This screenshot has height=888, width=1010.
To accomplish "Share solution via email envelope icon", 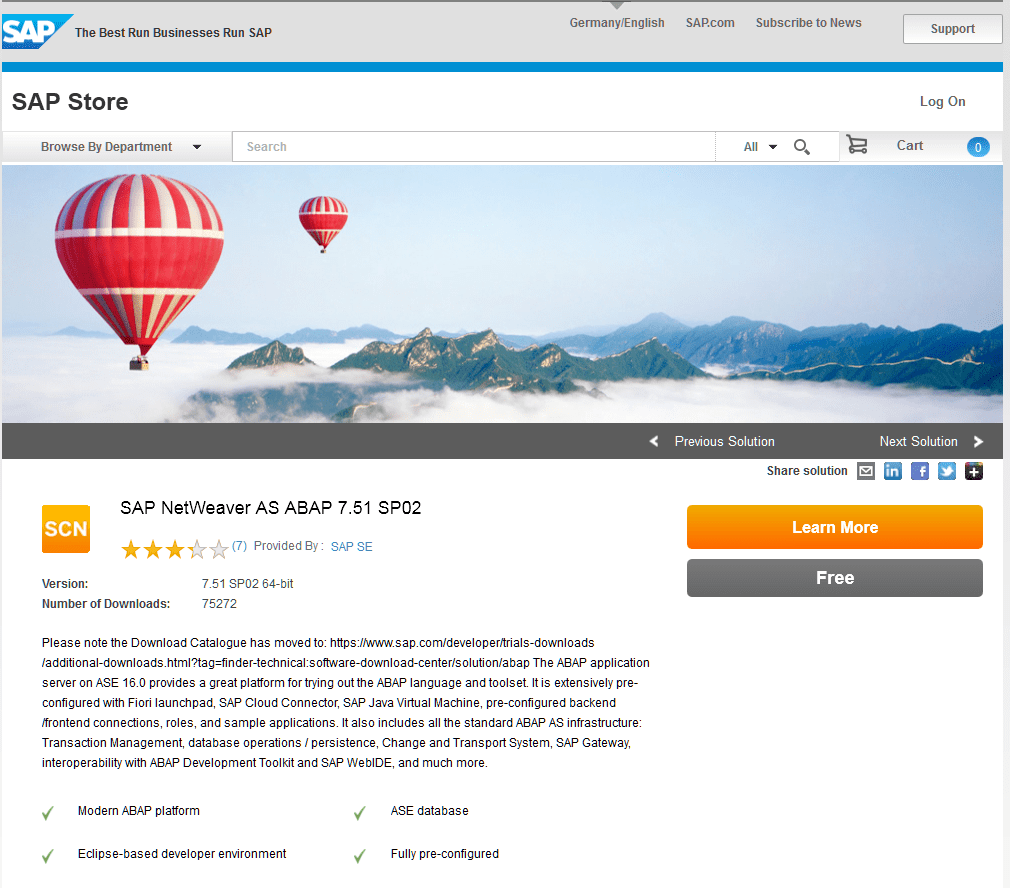I will point(866,471).
